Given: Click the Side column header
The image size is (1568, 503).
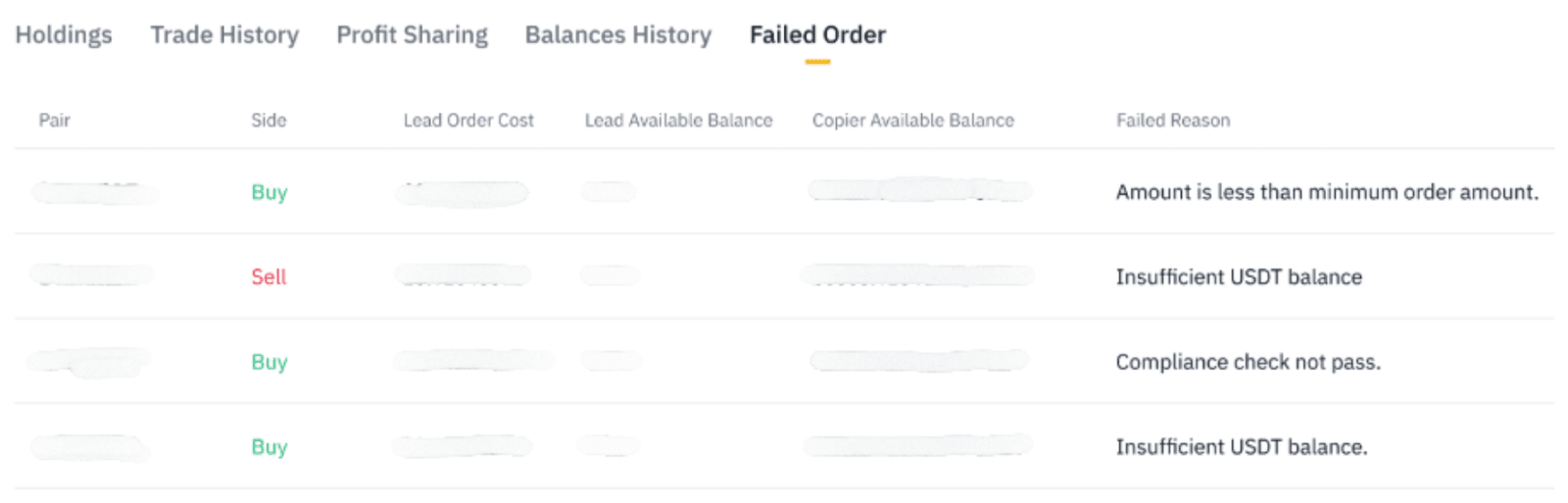Looking at the screenshot, I should pyautogui.click(x=269, y=121).
